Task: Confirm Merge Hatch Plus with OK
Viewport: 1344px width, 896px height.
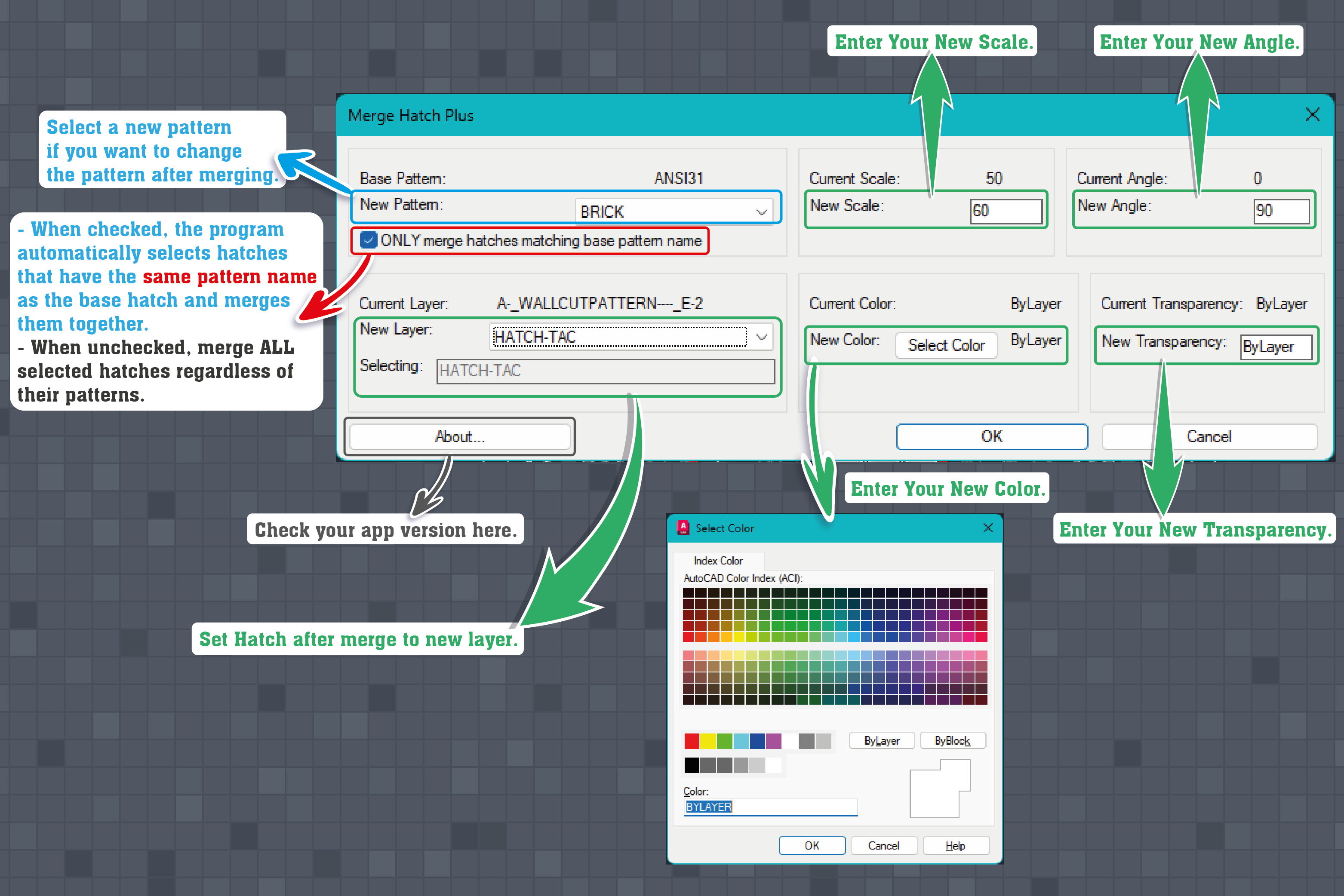Action: point(991,436)
